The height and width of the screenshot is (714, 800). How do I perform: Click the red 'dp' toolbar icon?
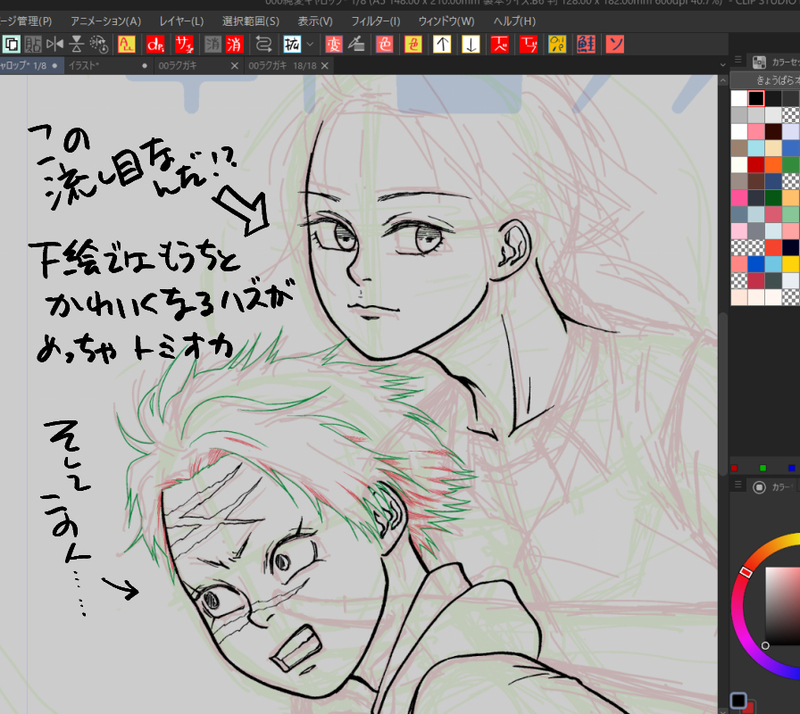(155, 44)
